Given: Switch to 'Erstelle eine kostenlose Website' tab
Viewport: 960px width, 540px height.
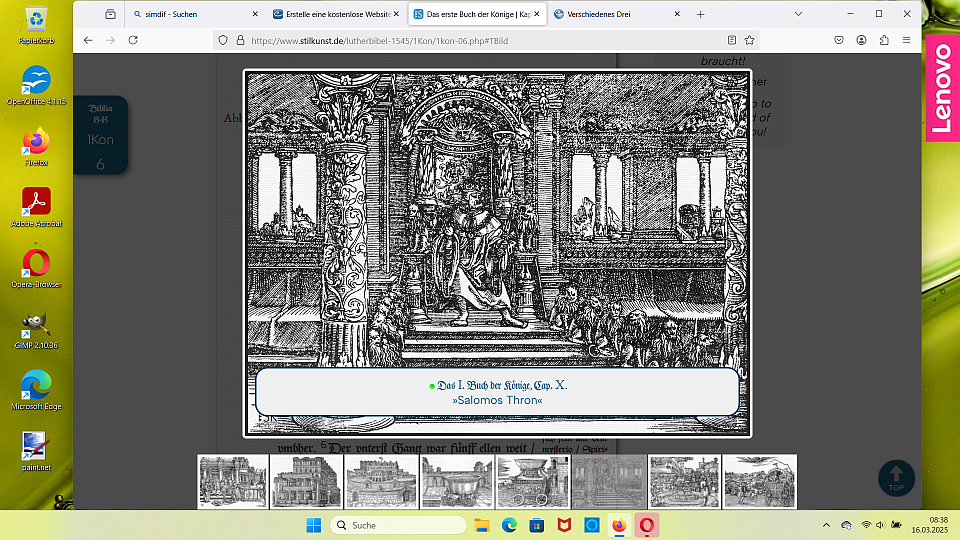Looking at the screenshot, I should click(x=336, y=14).
